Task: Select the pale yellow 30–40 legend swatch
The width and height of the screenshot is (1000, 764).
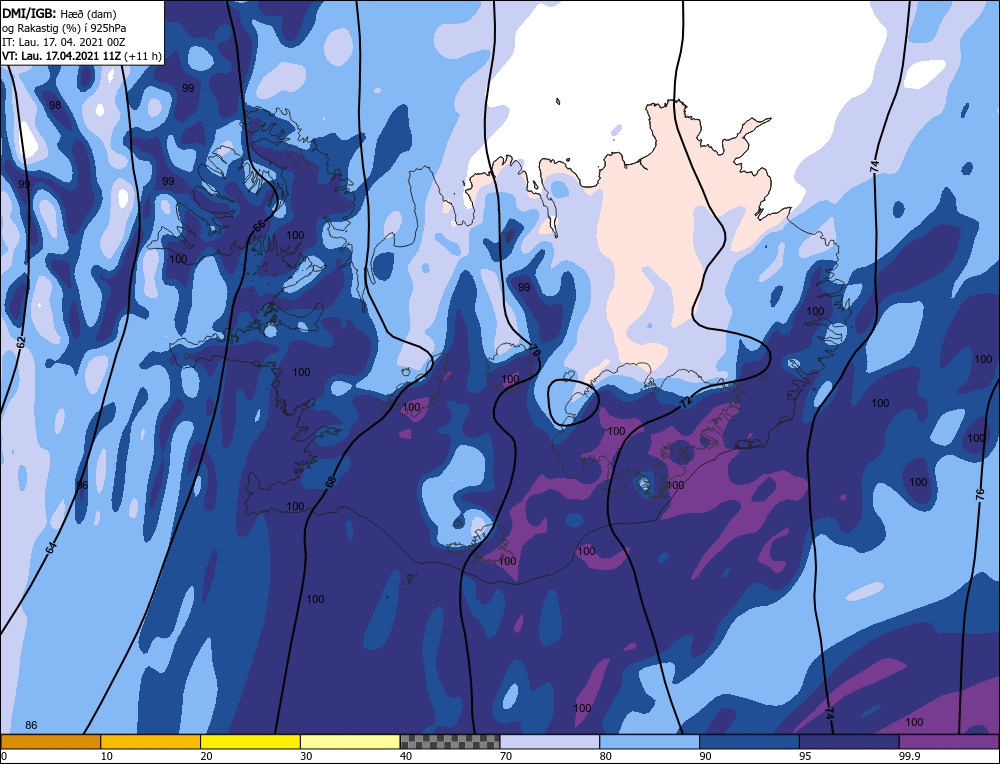Action: (350, 742)
